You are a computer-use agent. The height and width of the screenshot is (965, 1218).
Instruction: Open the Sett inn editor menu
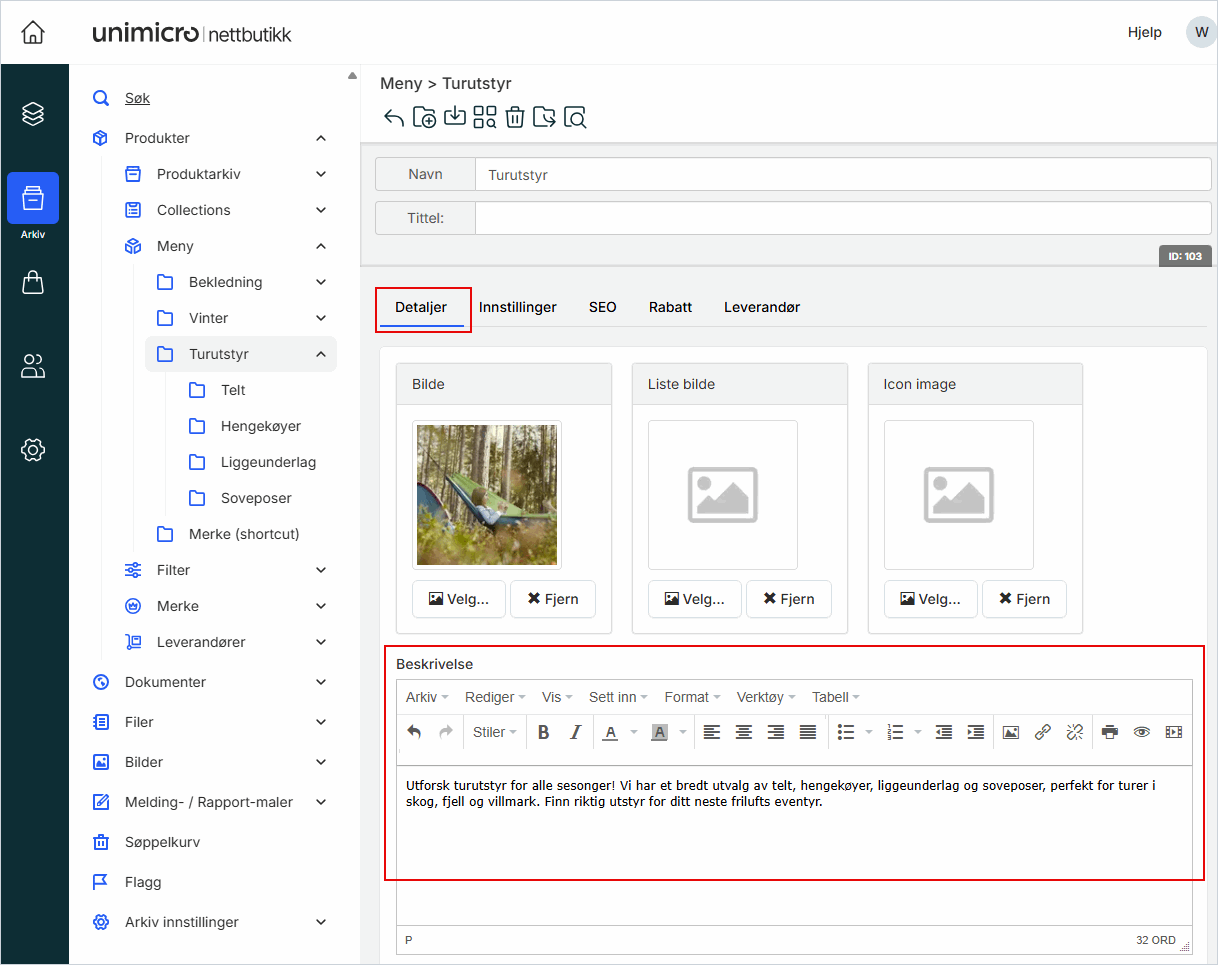[617, 697]
